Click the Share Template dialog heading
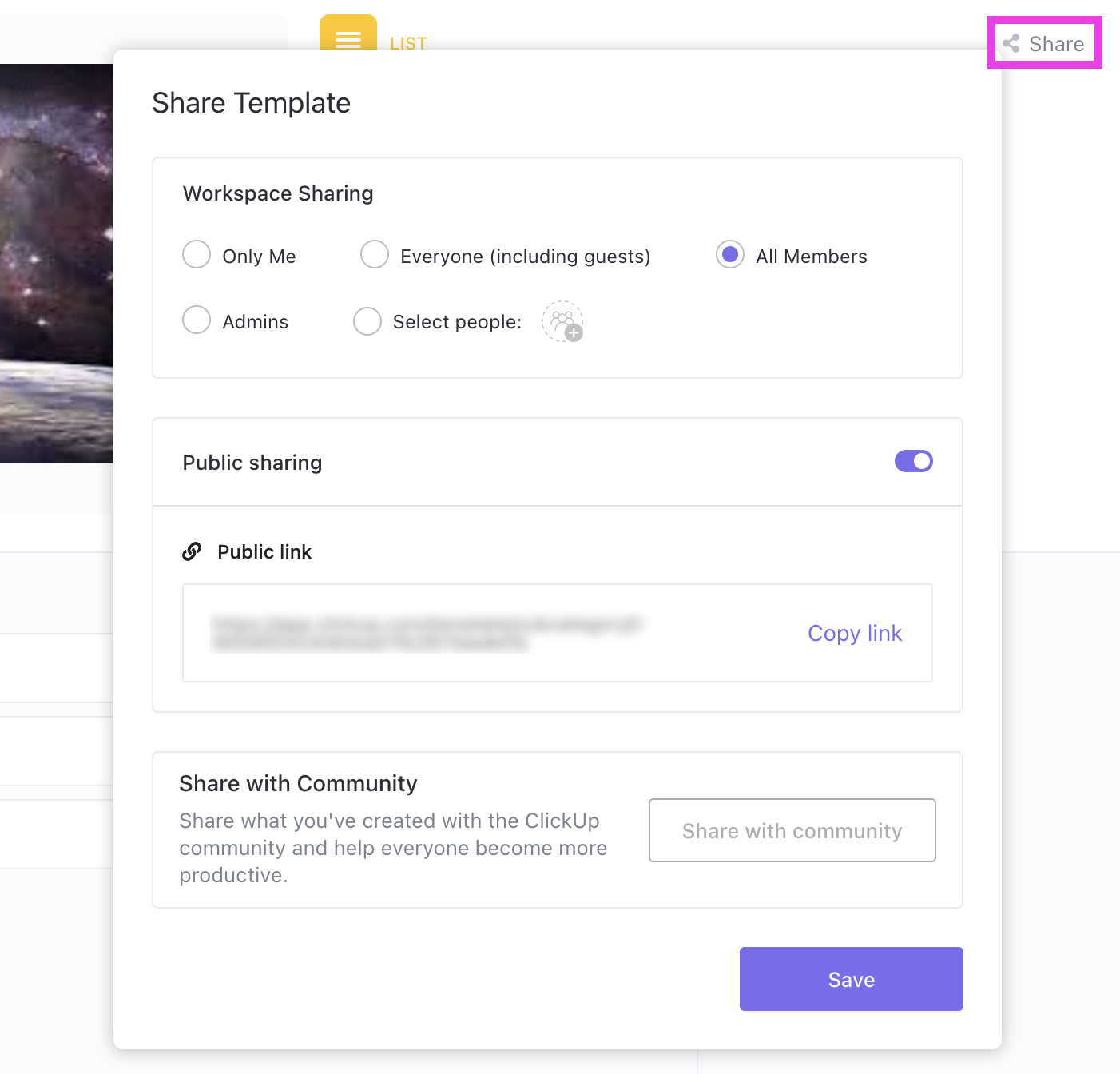Viewport: 1120px width, 1074px height. [x=251, y=102]
